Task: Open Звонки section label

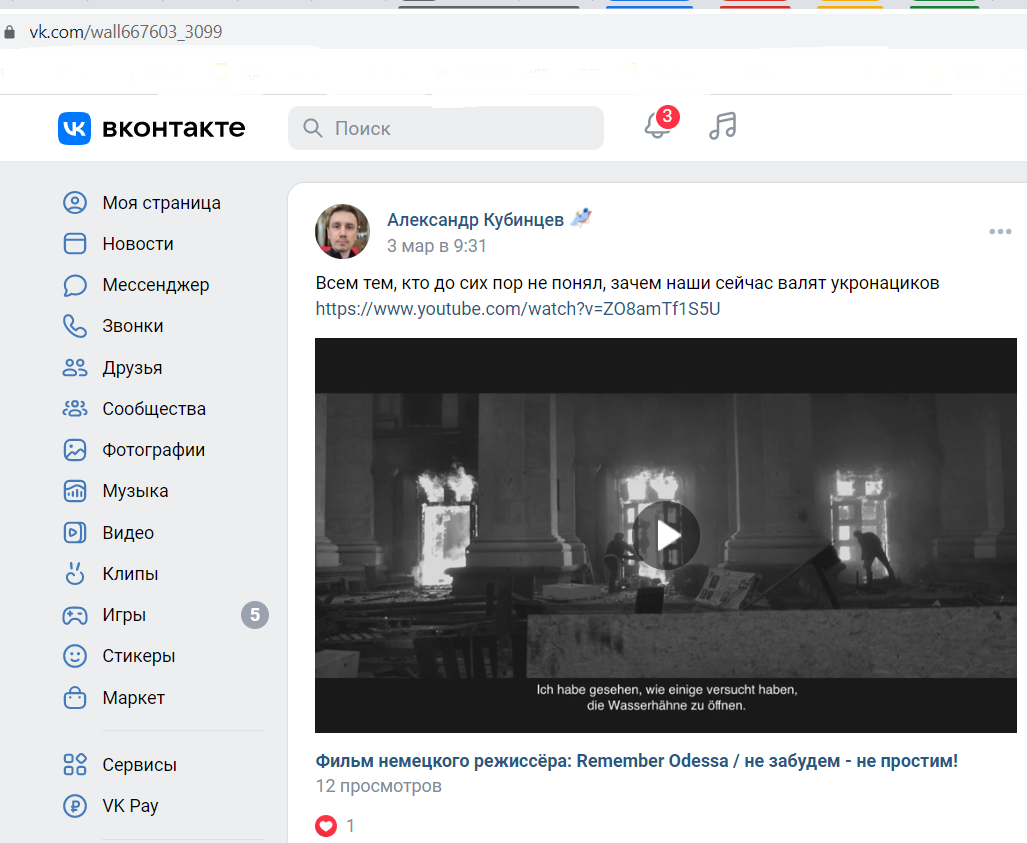Action: pyautogui.click(x=132, y=326)
